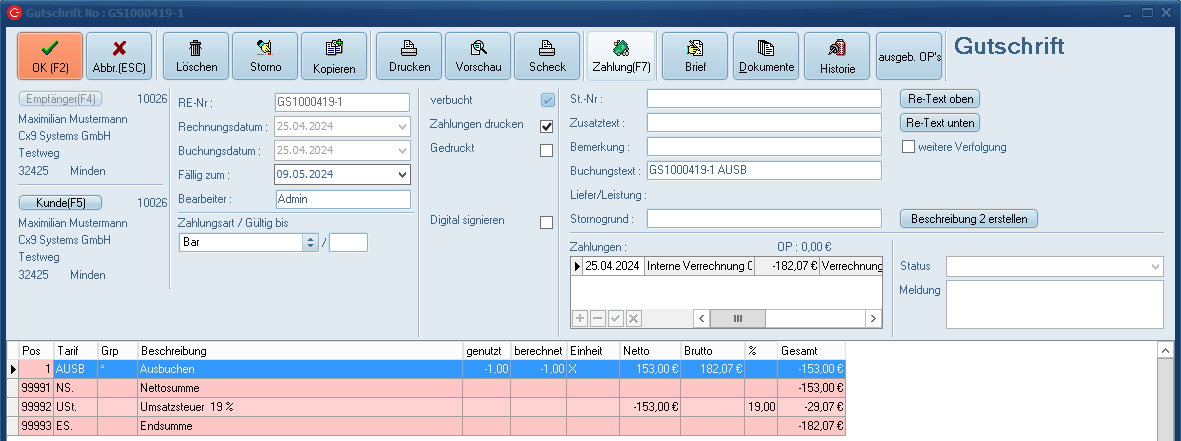Click Beschreibung 2 erstellen button
This screenshot has height=441, width=1181.
click(x=969, y=218)
